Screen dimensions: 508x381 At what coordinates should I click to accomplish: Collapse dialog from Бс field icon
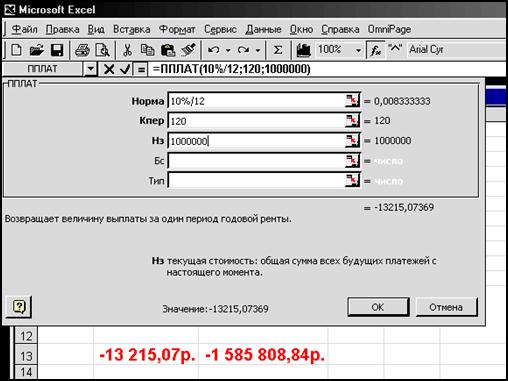pos(352,161)
